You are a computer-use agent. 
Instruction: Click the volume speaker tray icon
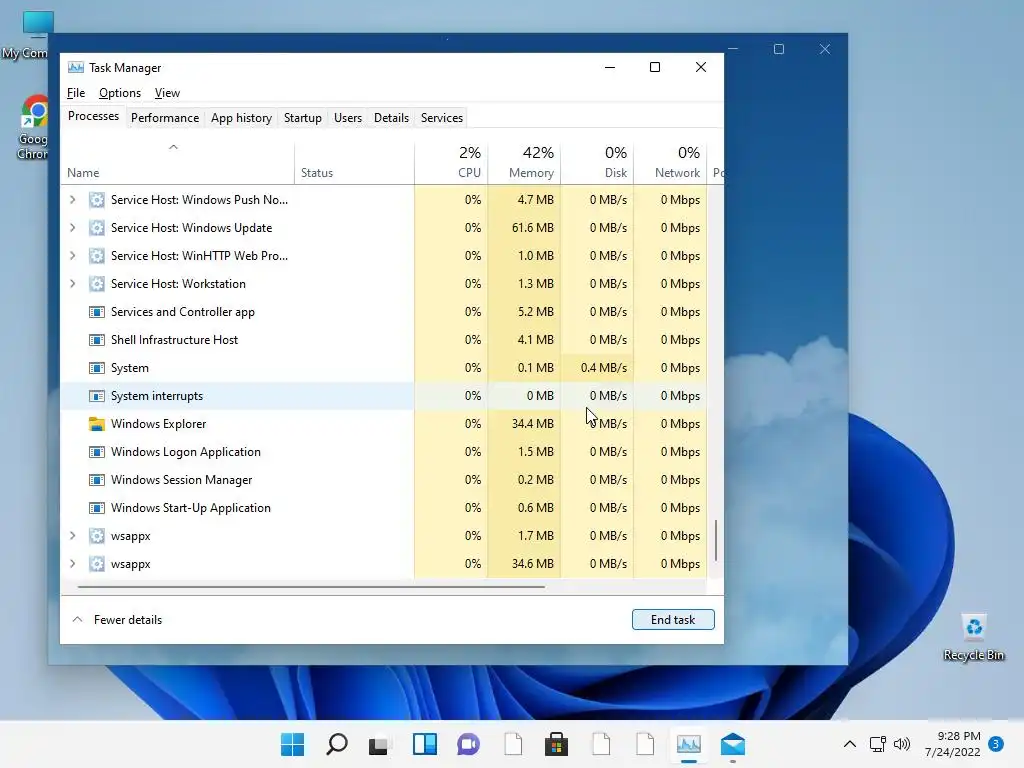[x=902, y=744]
